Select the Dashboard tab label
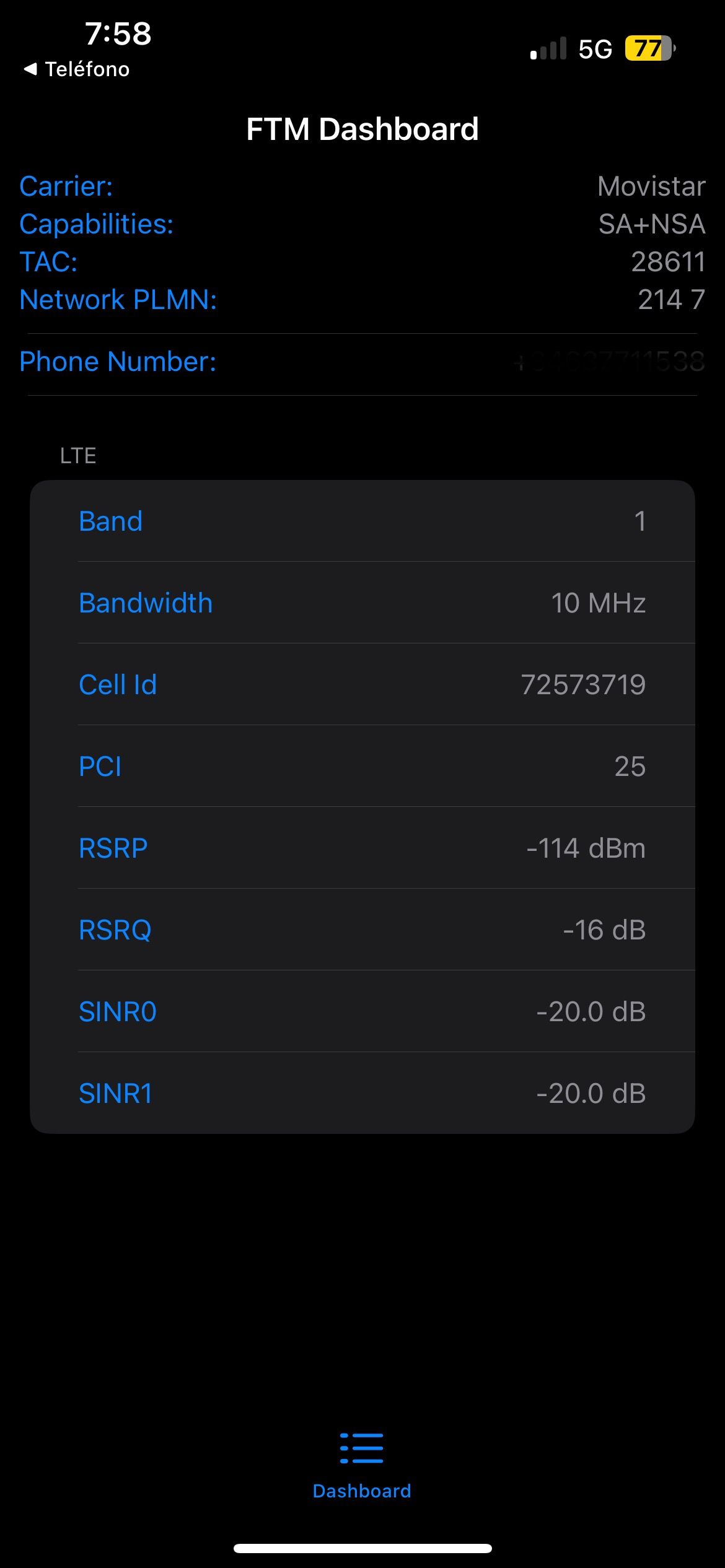 click(x=362, y=1491)
